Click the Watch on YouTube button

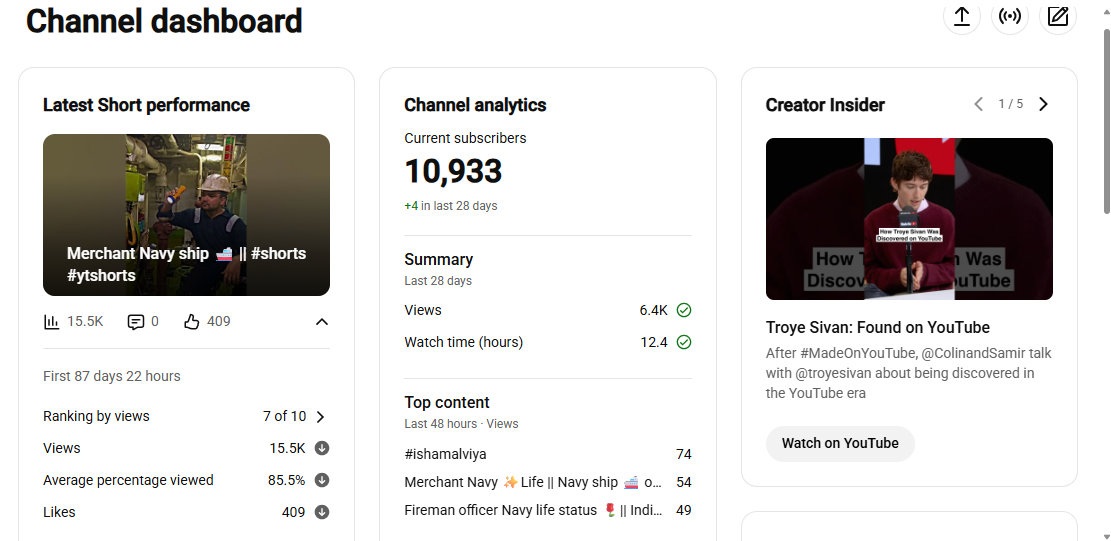click(840, 443)
